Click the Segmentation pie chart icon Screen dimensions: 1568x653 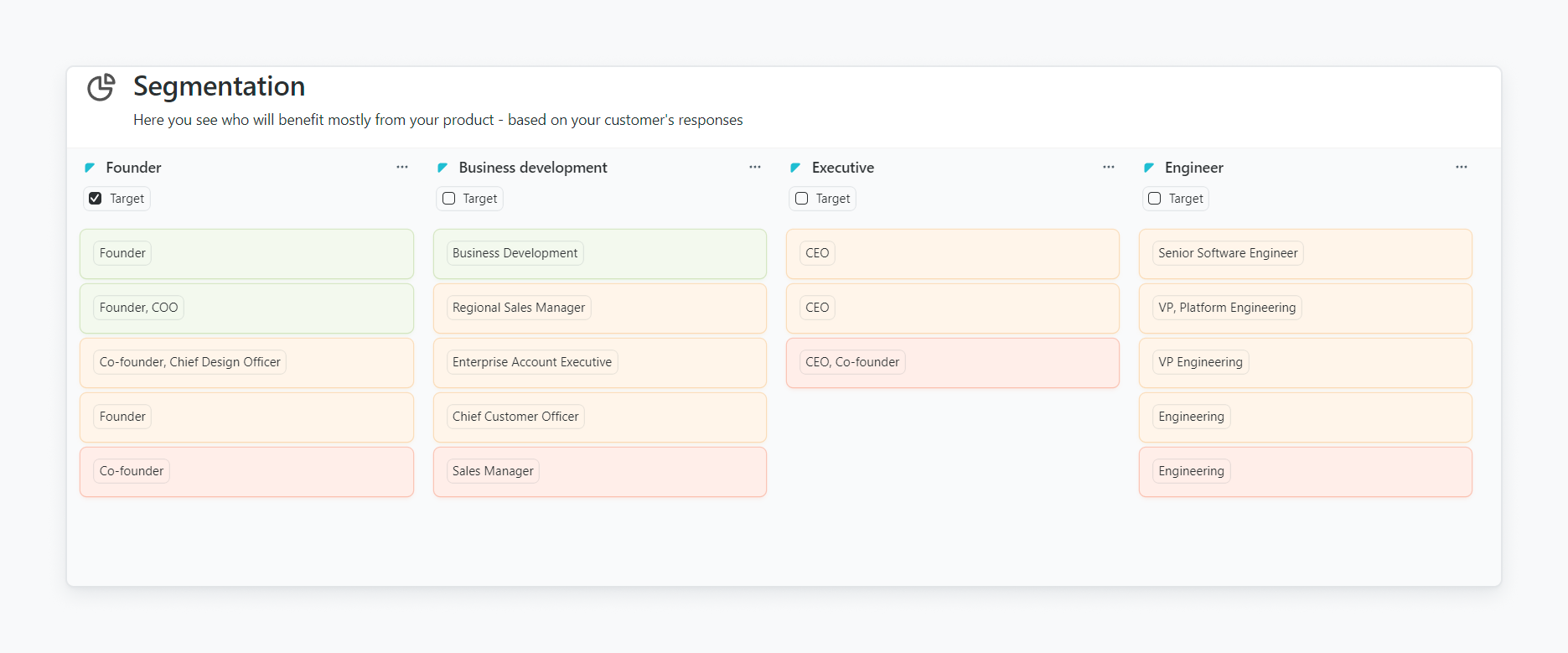101,87
